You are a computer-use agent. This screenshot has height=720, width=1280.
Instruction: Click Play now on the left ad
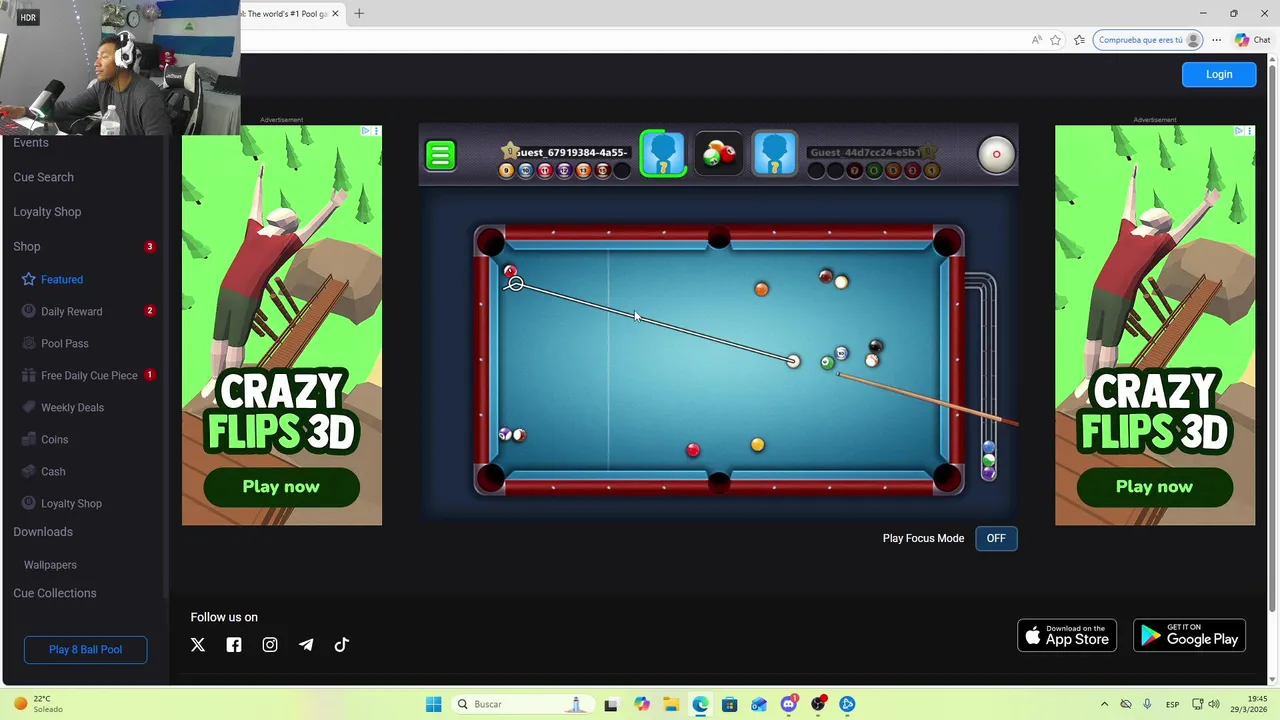(x=281, y=487)
